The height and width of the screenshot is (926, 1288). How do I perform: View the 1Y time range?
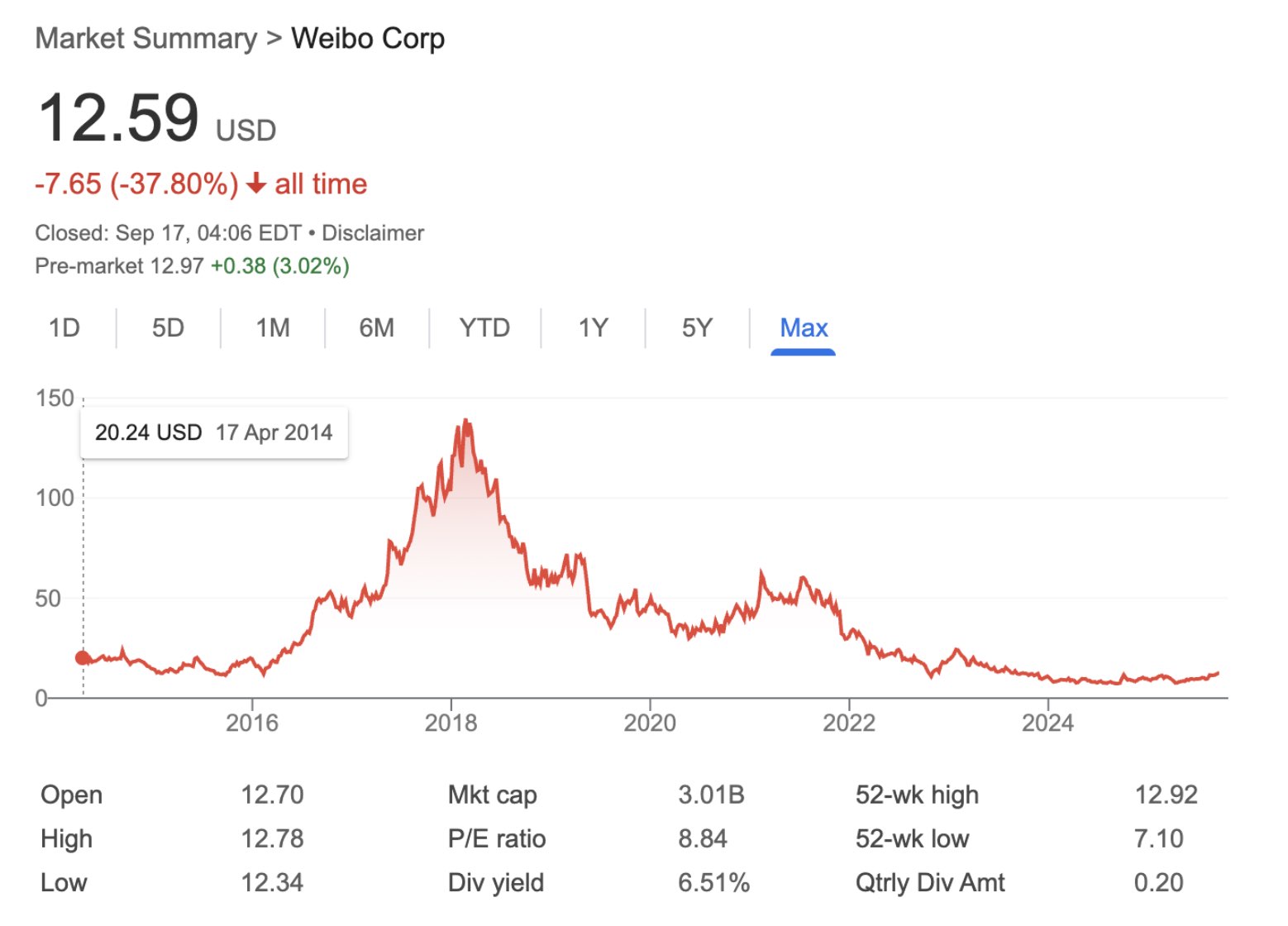[593, 328]
